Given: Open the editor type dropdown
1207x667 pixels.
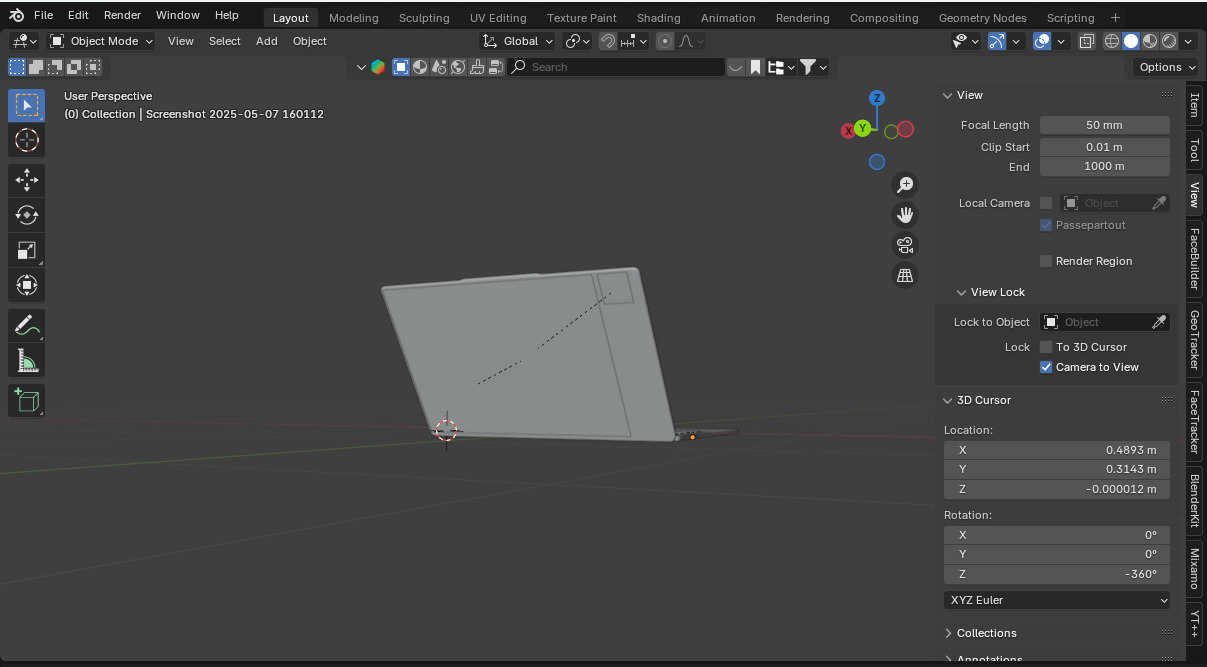Looking at the screenshot, I should 24,41.
